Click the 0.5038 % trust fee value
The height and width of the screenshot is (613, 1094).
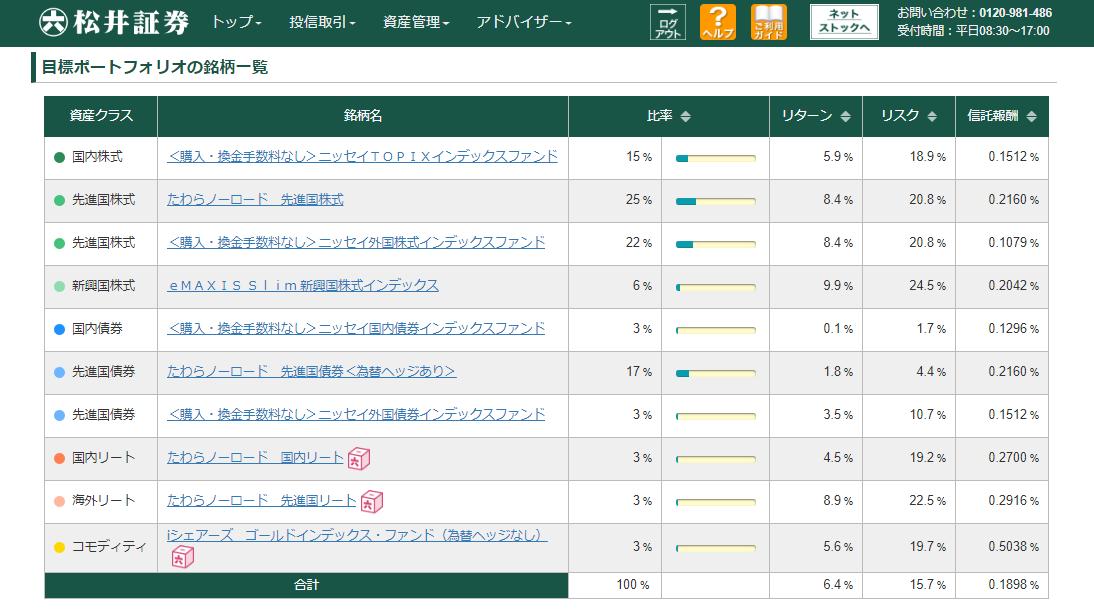pos(1013,547)
